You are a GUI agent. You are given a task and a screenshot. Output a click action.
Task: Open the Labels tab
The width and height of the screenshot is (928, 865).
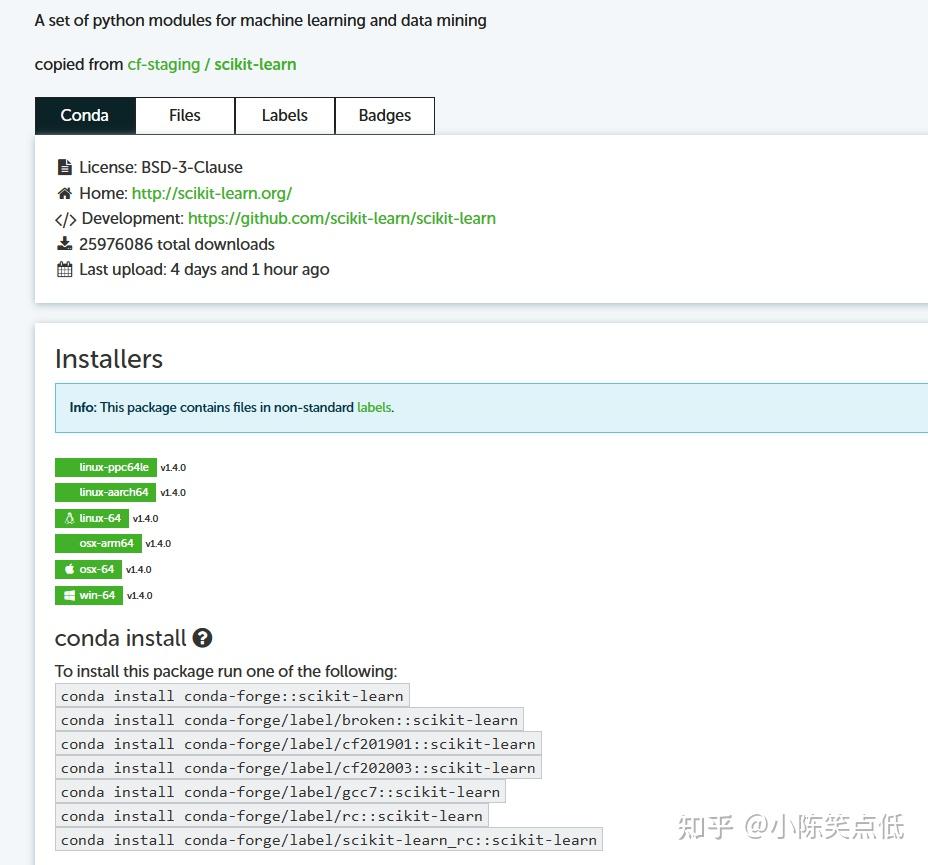pyautogui.click(x=285, y=115)
